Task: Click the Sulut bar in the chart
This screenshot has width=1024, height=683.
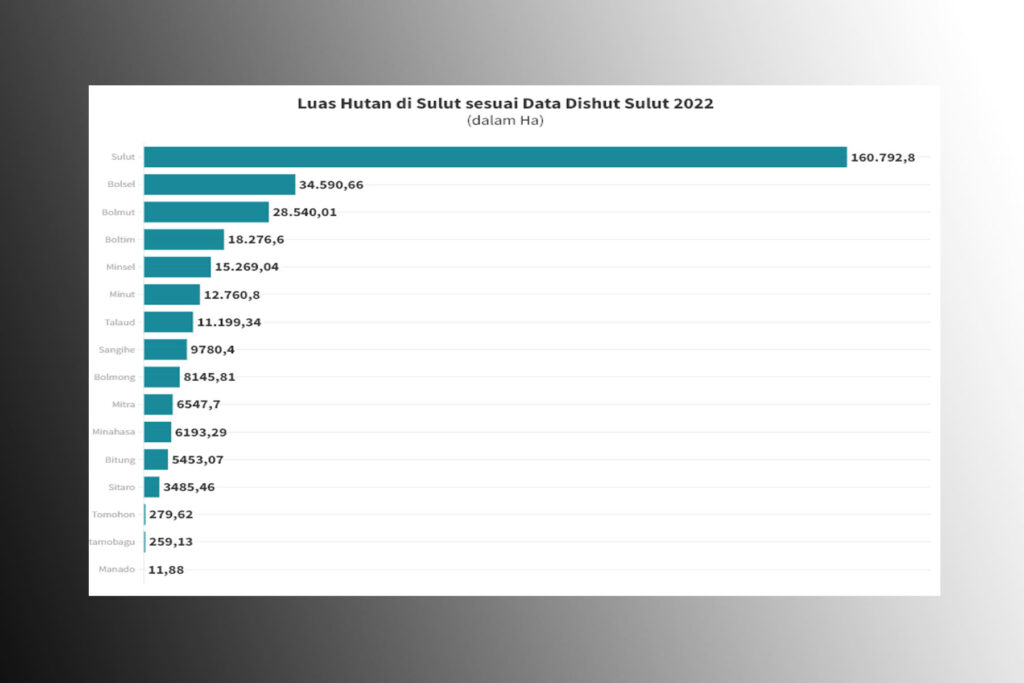Action: click(496, 157)
